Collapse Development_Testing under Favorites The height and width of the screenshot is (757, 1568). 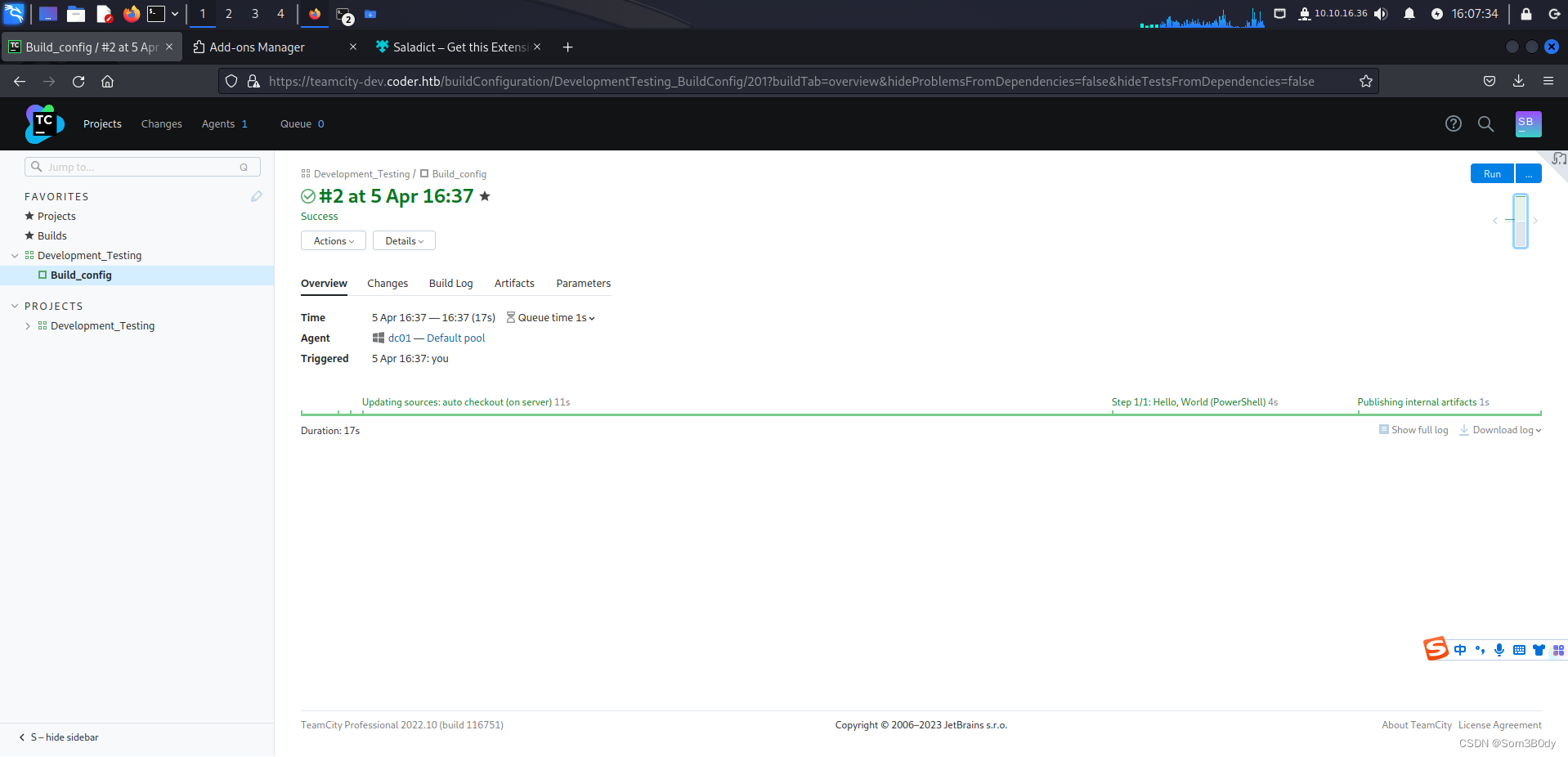click(15, 255)
